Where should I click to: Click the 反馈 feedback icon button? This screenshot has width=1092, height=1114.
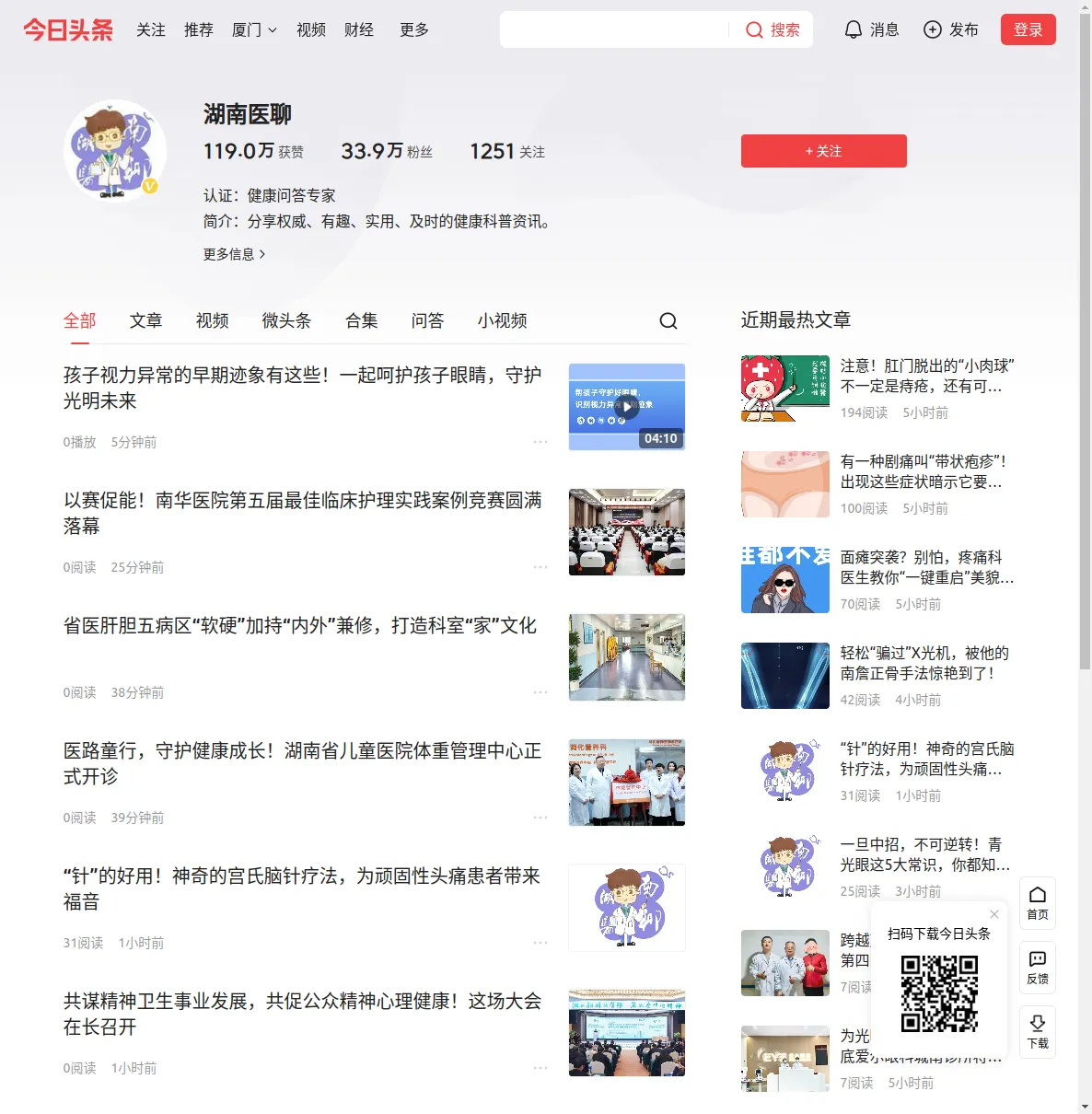point(1038,968)
